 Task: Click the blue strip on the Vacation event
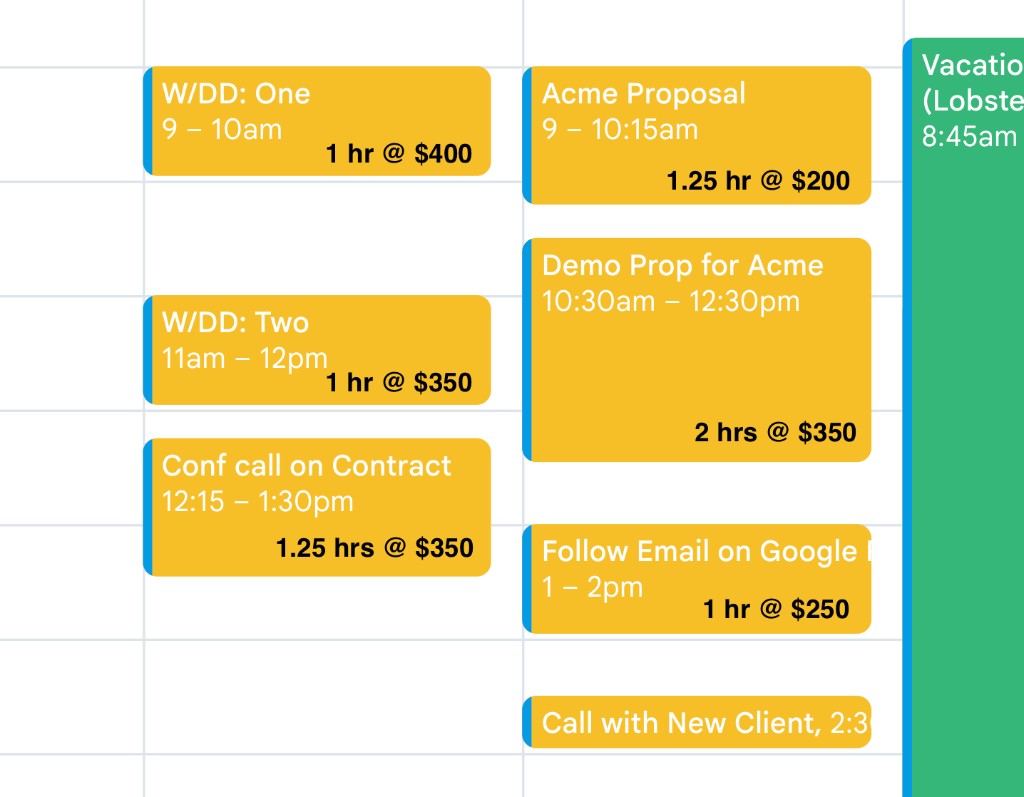click(x=906, y=400)
